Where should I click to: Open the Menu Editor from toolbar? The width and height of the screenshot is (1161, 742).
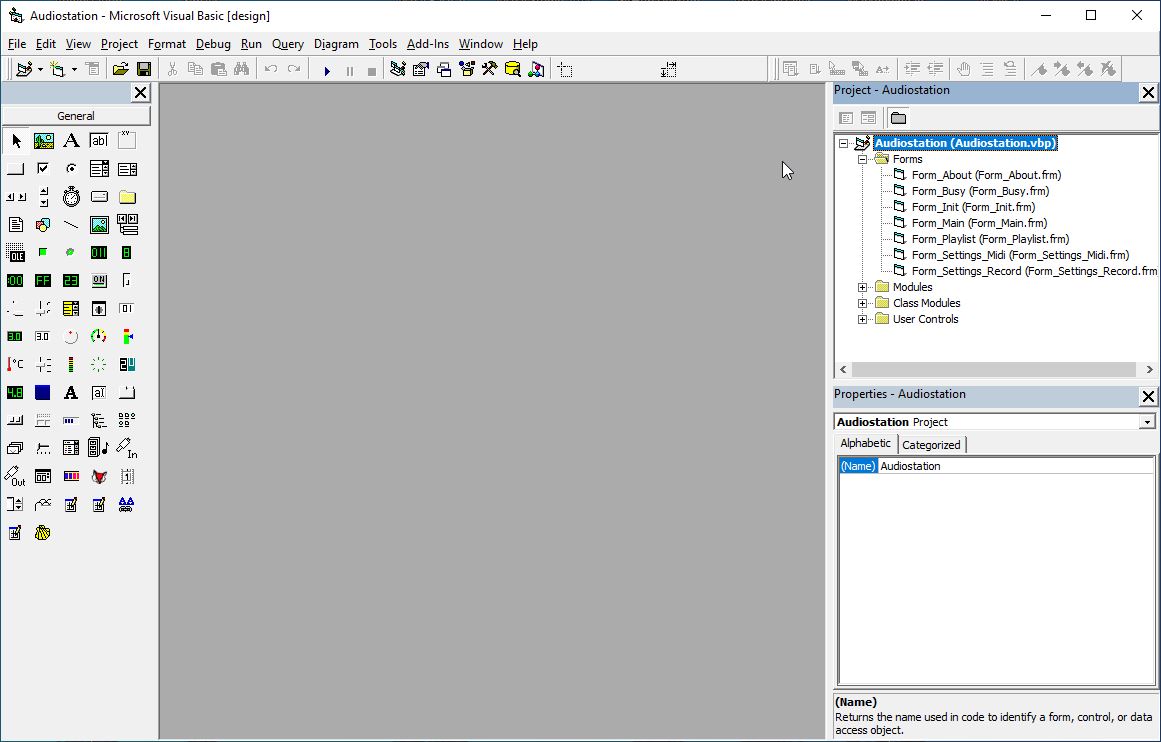pos(93,70)
